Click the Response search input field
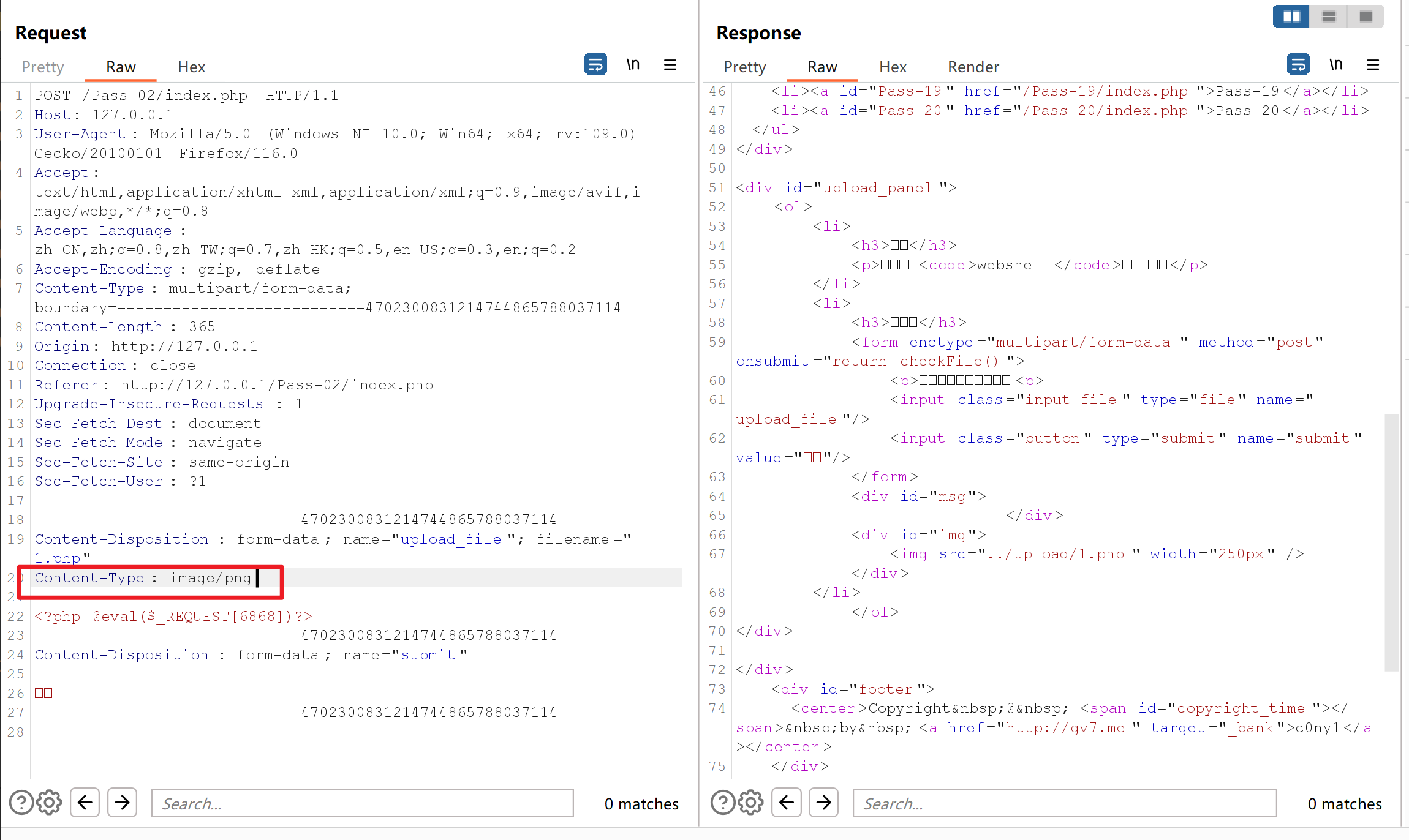The width and height of the screenshot is (1409, 840). pos(1065,803)
